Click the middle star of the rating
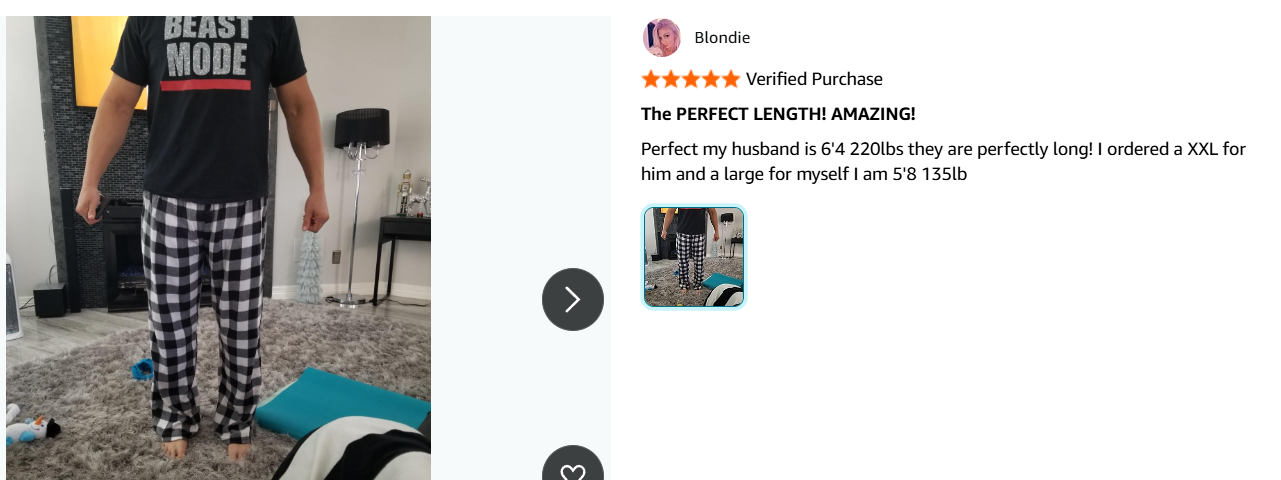Image resolution: width=1281 pixels, height=480 pixels. (x=691, y=79)
